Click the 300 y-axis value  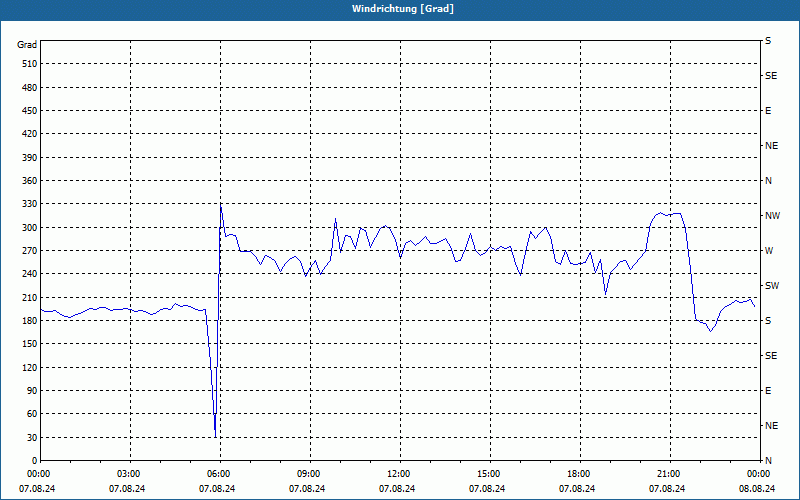tap(30, 228)
